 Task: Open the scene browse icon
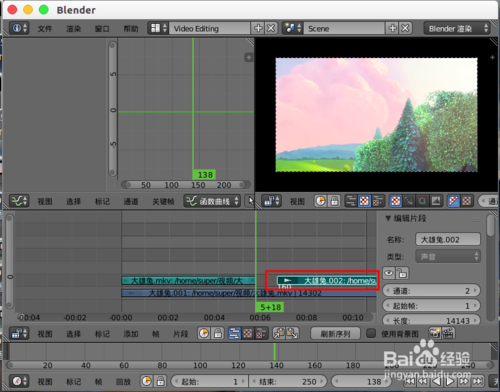click(293, 28)
